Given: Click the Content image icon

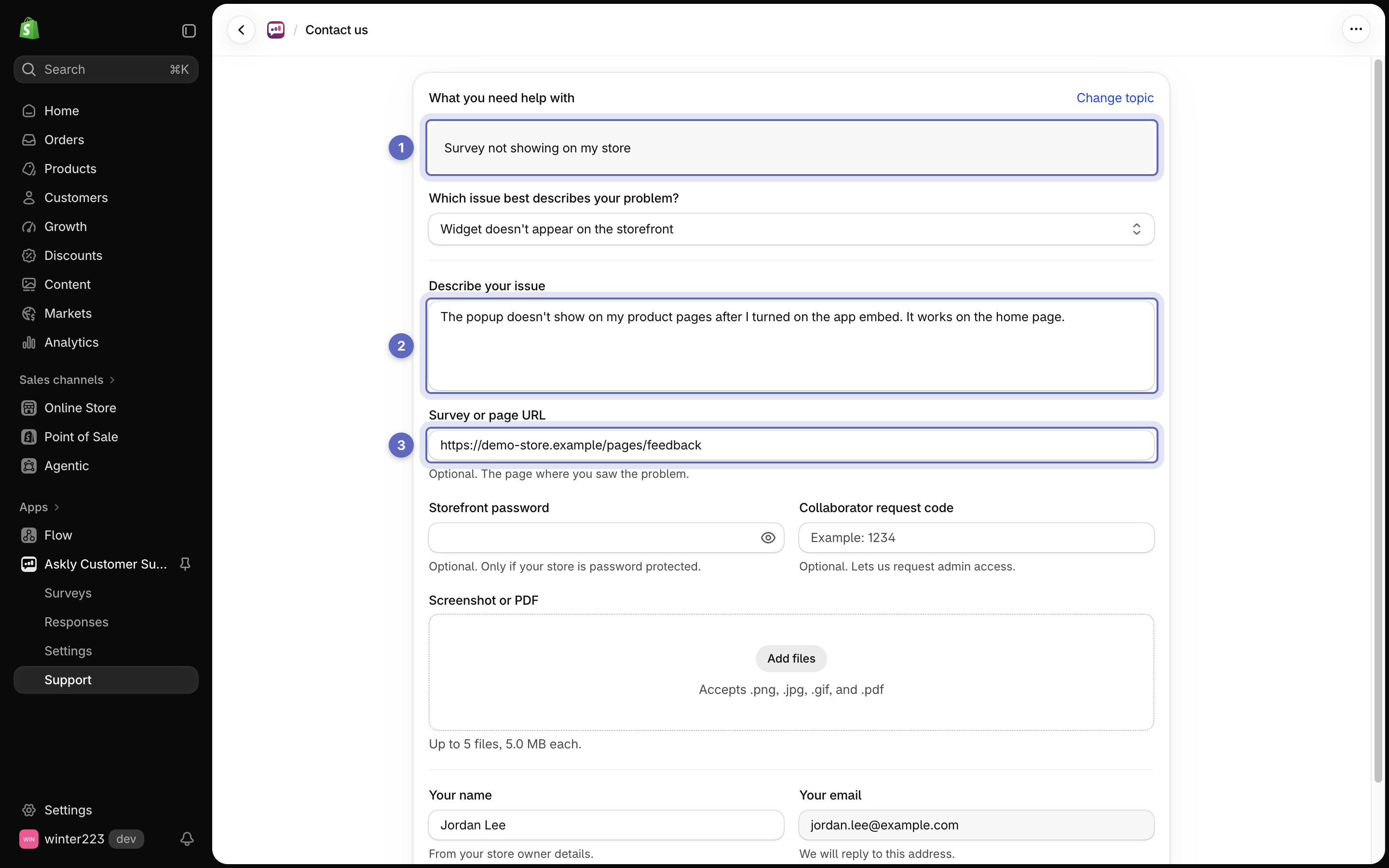Looking at the screenshot, I should [x=29, y=284].
